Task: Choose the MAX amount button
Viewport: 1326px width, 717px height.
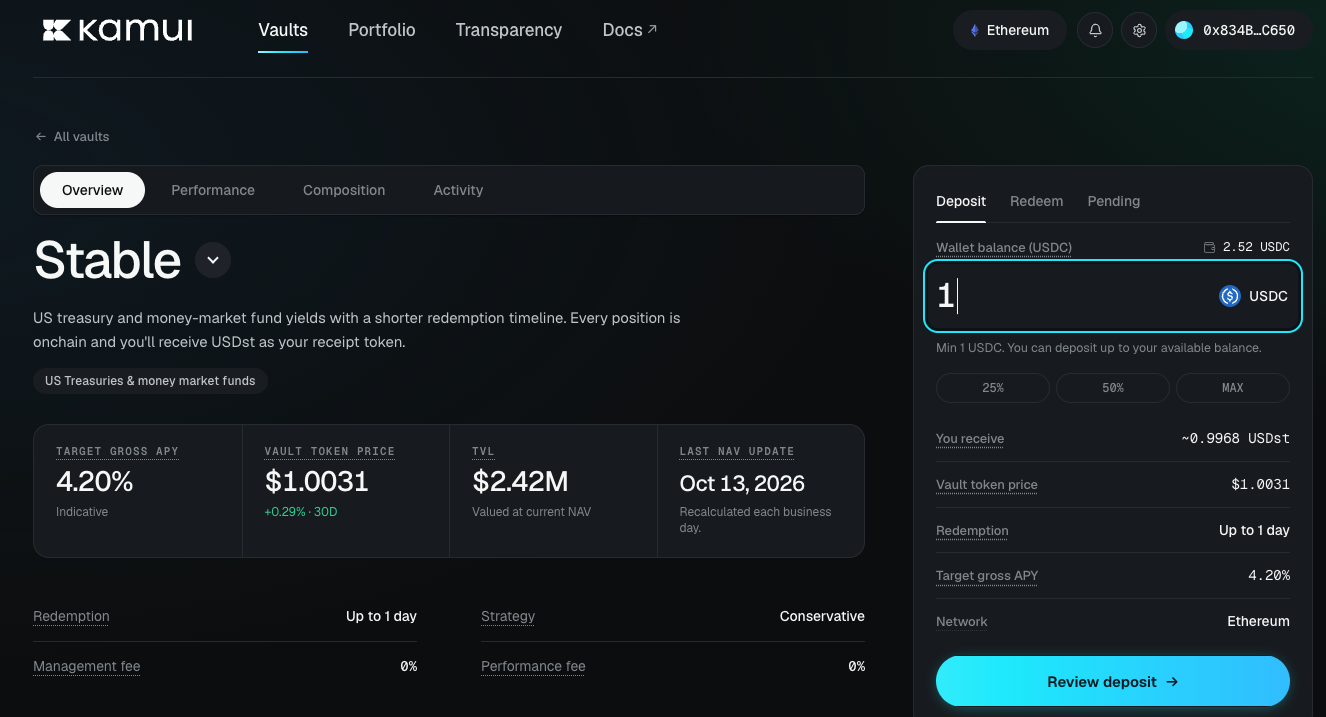Action: [x=1233, y=387]
